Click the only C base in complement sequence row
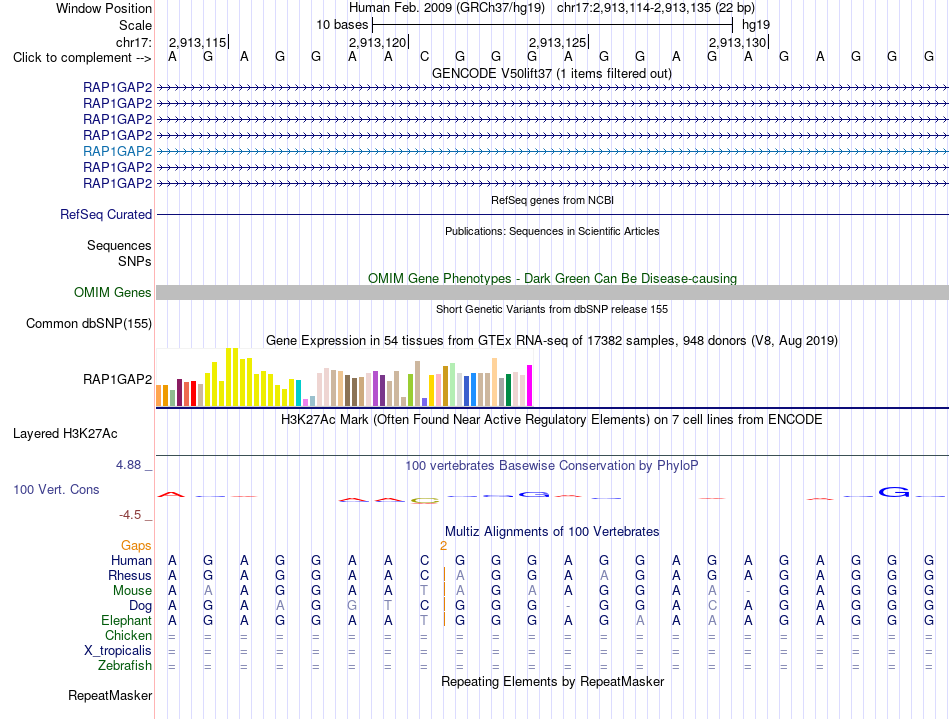This screenshot has width=950, height=719. [424, 57]
